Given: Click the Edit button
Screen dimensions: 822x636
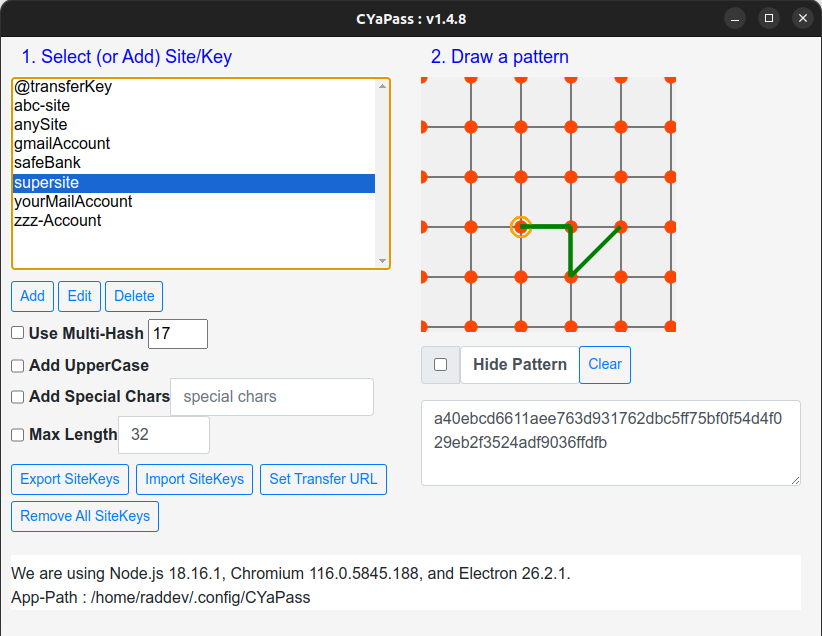Looking at the screenshot, I should pyautogui.click(x=80, y=296).
